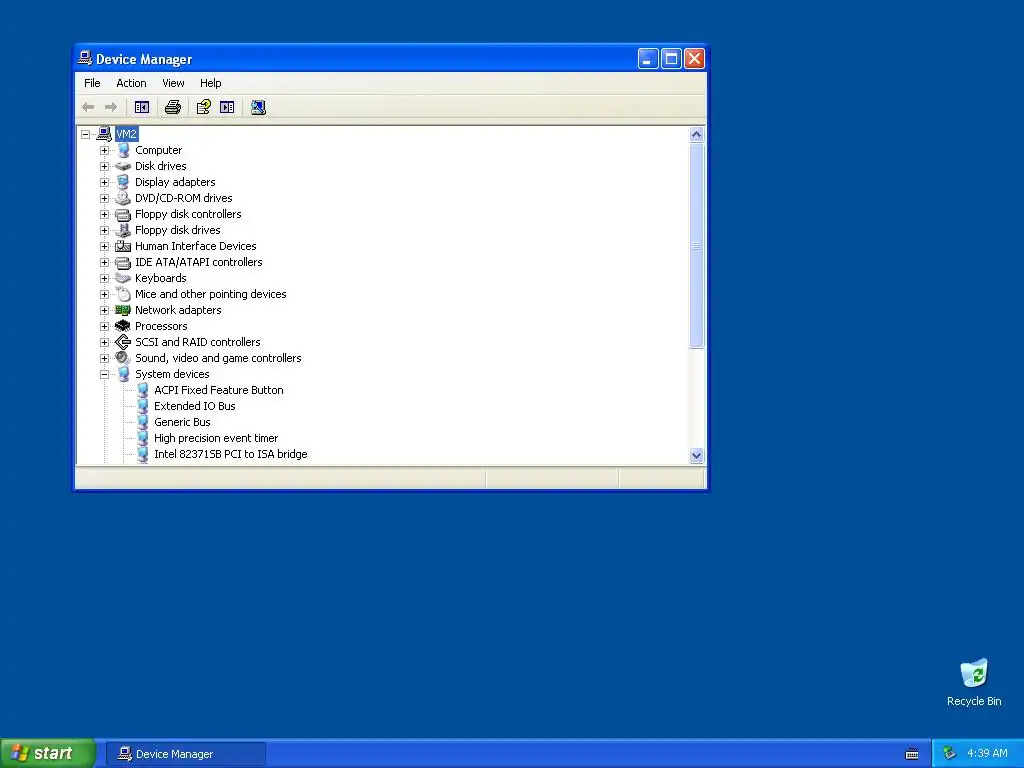Screen dimensions: 1024x768
Task: Open Properties toolbar icon with question mark
Action: click(x=204, y=107)
